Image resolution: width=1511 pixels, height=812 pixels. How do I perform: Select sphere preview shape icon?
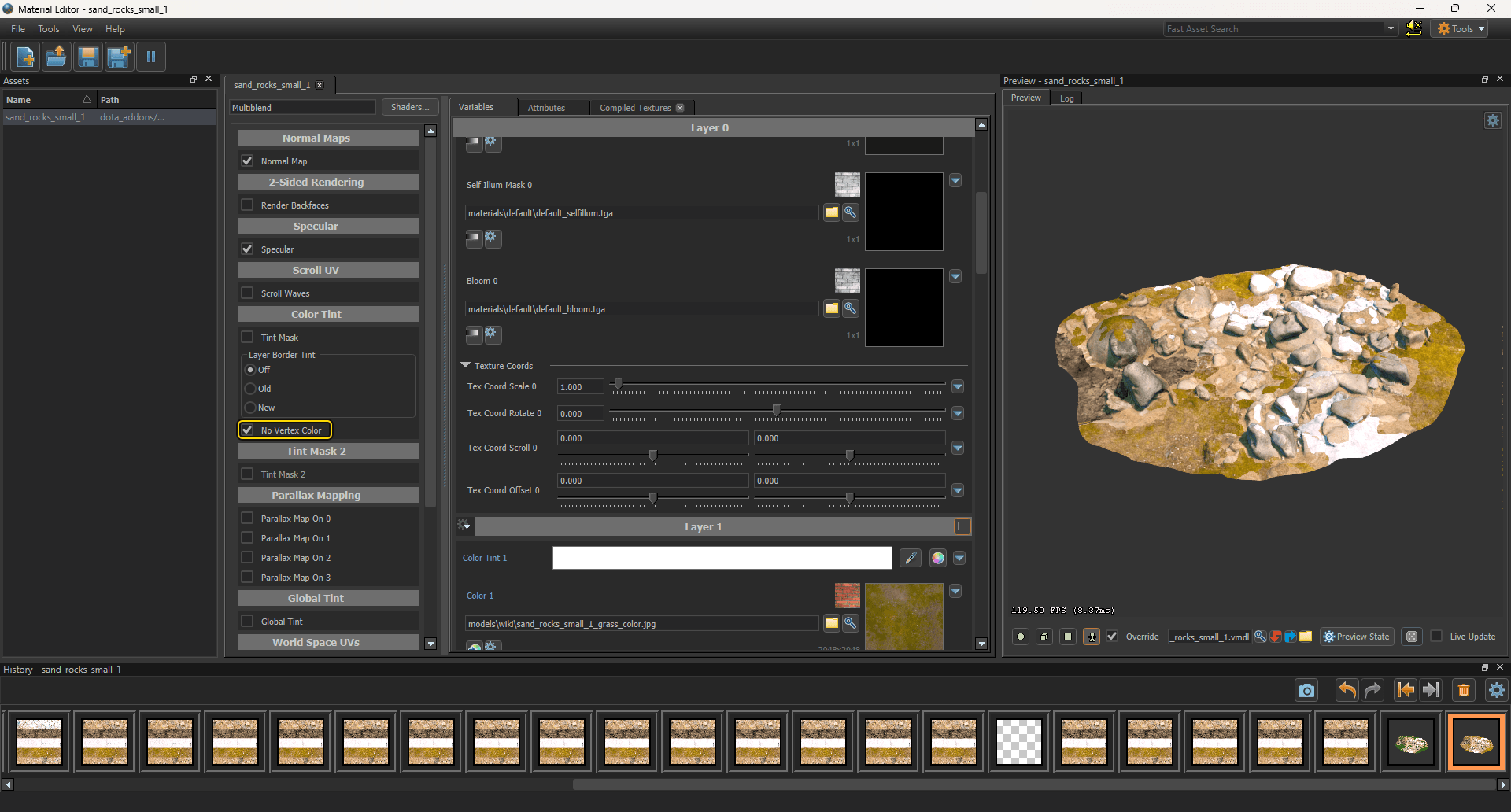coord(1021,637)
